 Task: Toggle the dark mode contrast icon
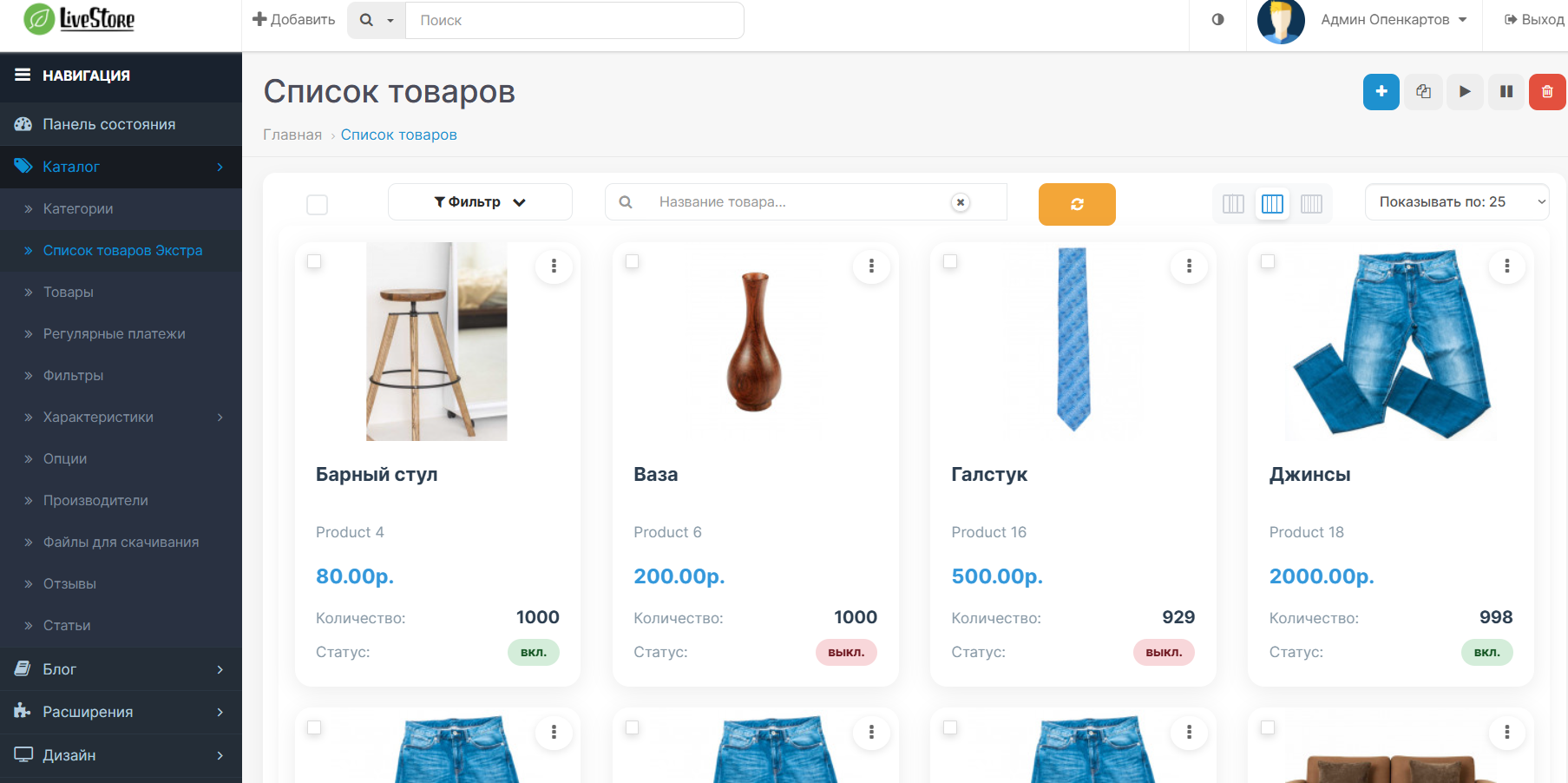1218,19
